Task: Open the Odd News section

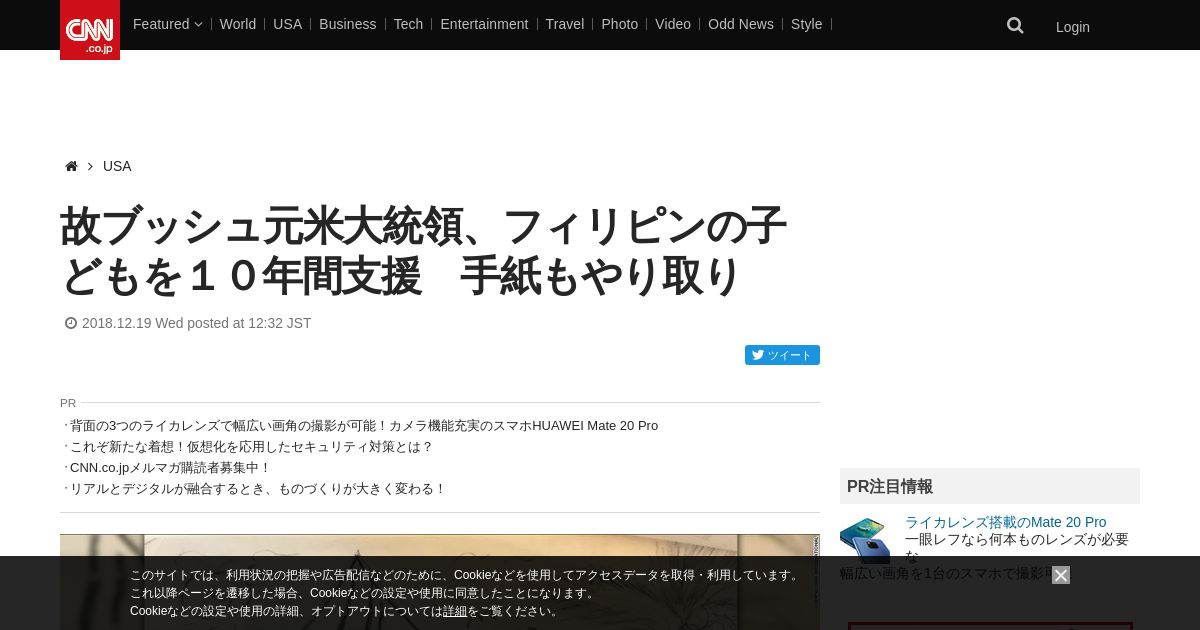Action: [x=741, y=24]
